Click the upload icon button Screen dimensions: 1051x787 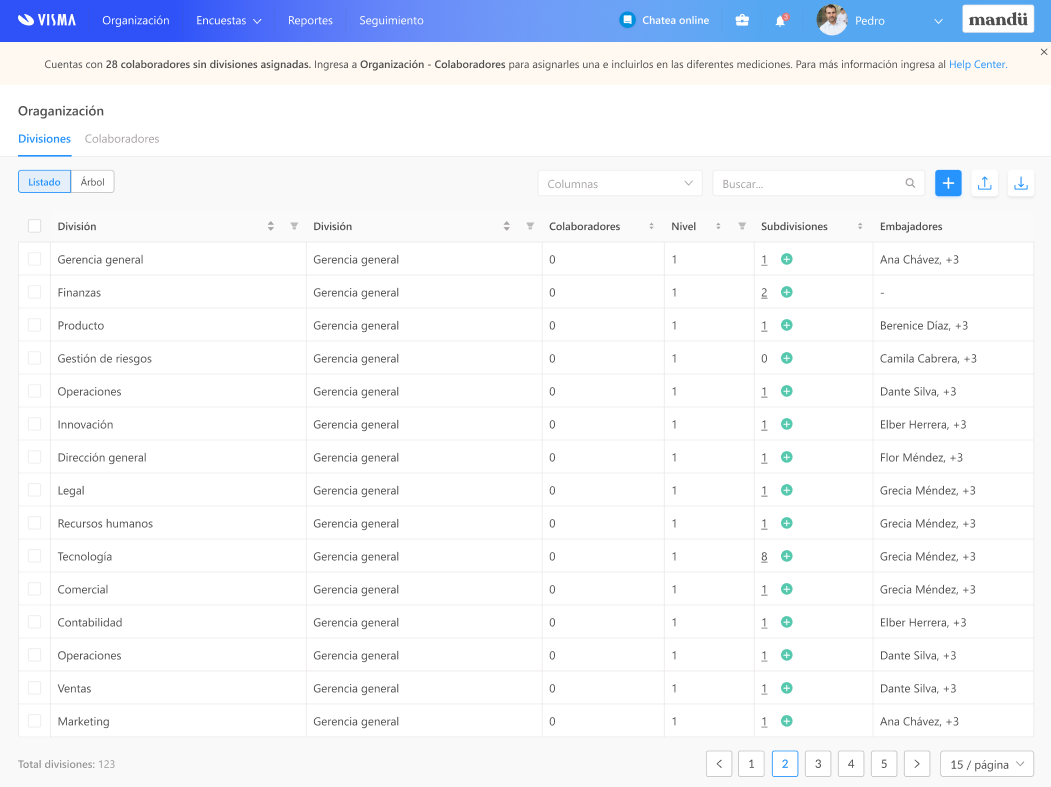984,183
